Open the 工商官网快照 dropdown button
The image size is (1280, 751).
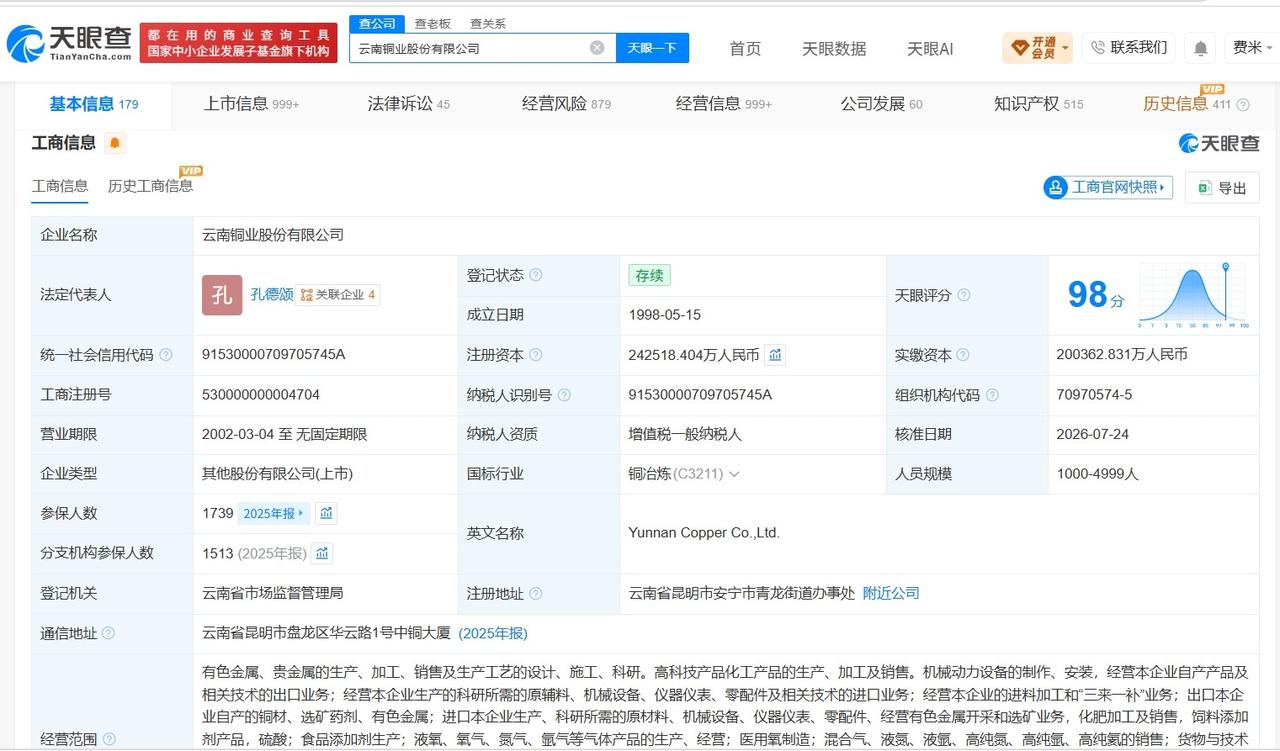pos(1107,187)
